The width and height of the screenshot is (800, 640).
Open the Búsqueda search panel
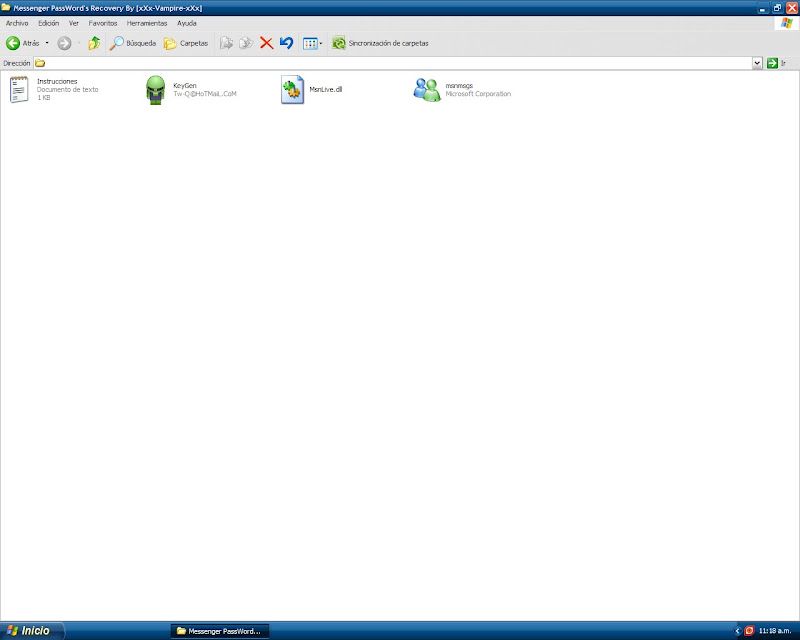click(x=133, y=43)
